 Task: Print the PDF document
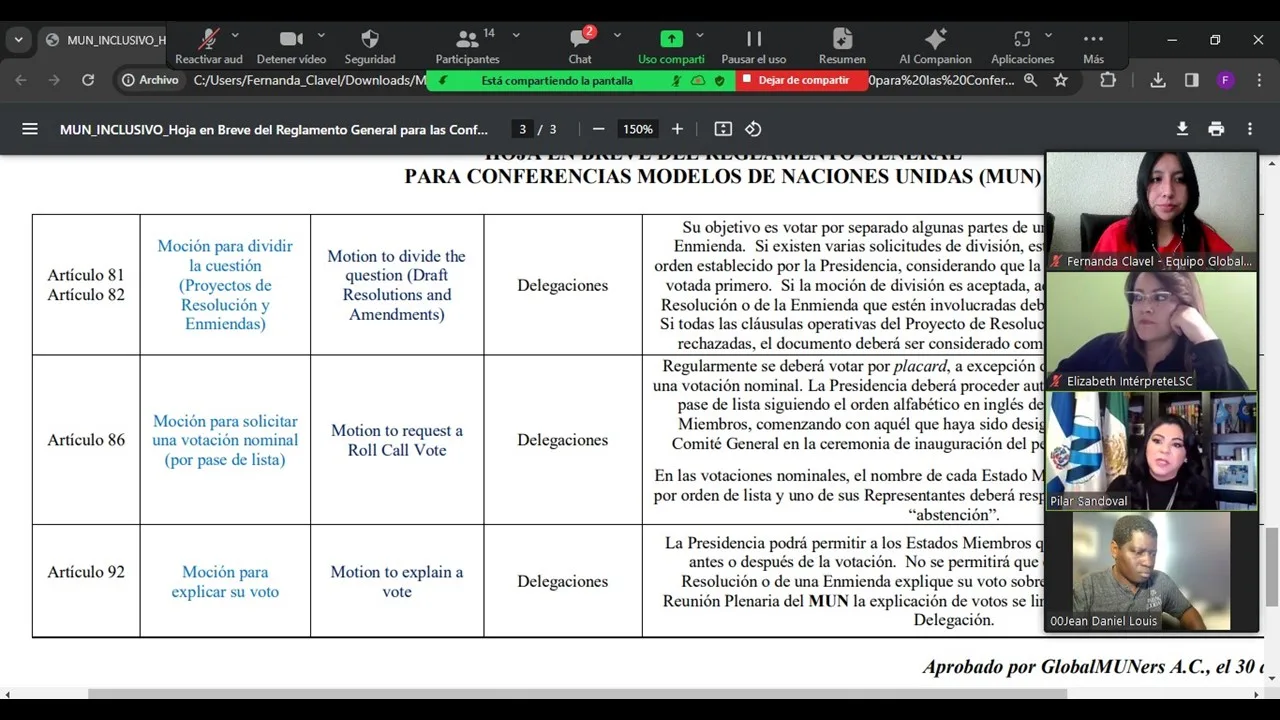tap(1216, 129)
